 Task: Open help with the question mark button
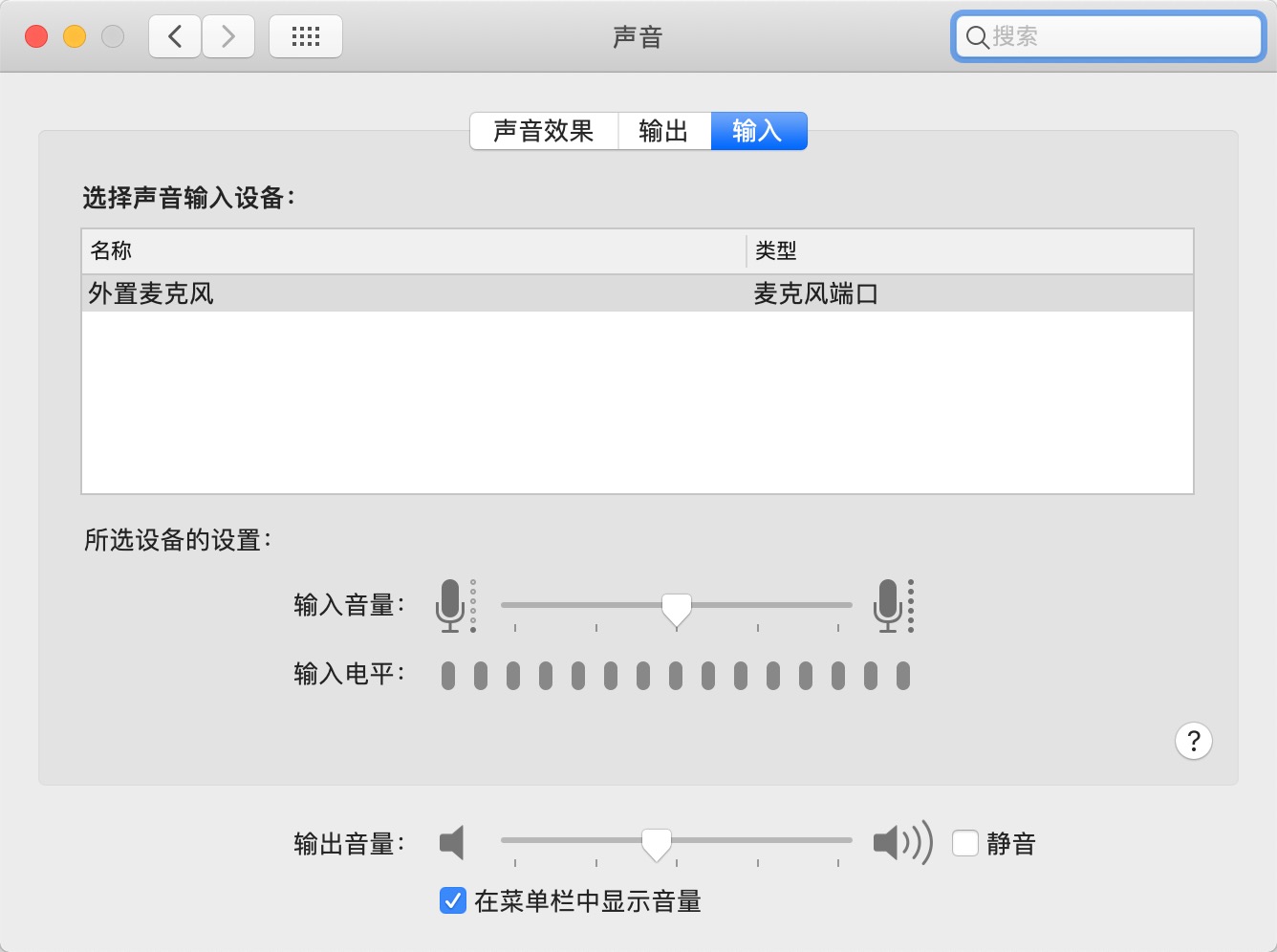tap(1193, 741)
